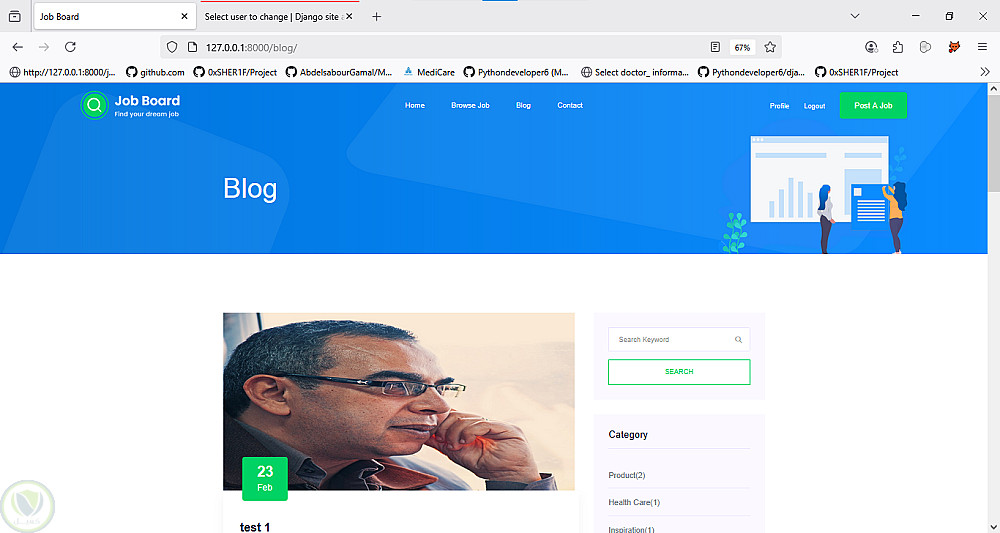Bookmark this page with the star icon

770,47
